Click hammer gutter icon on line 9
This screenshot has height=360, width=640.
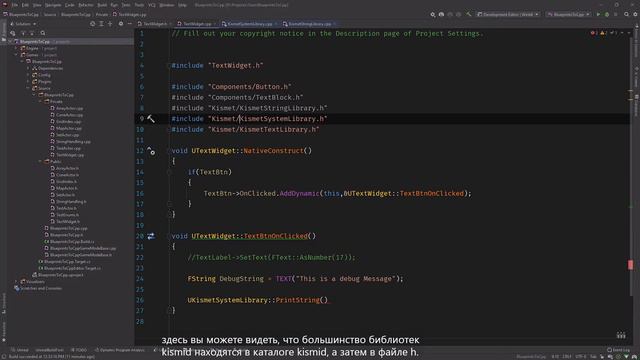[151, 119]
